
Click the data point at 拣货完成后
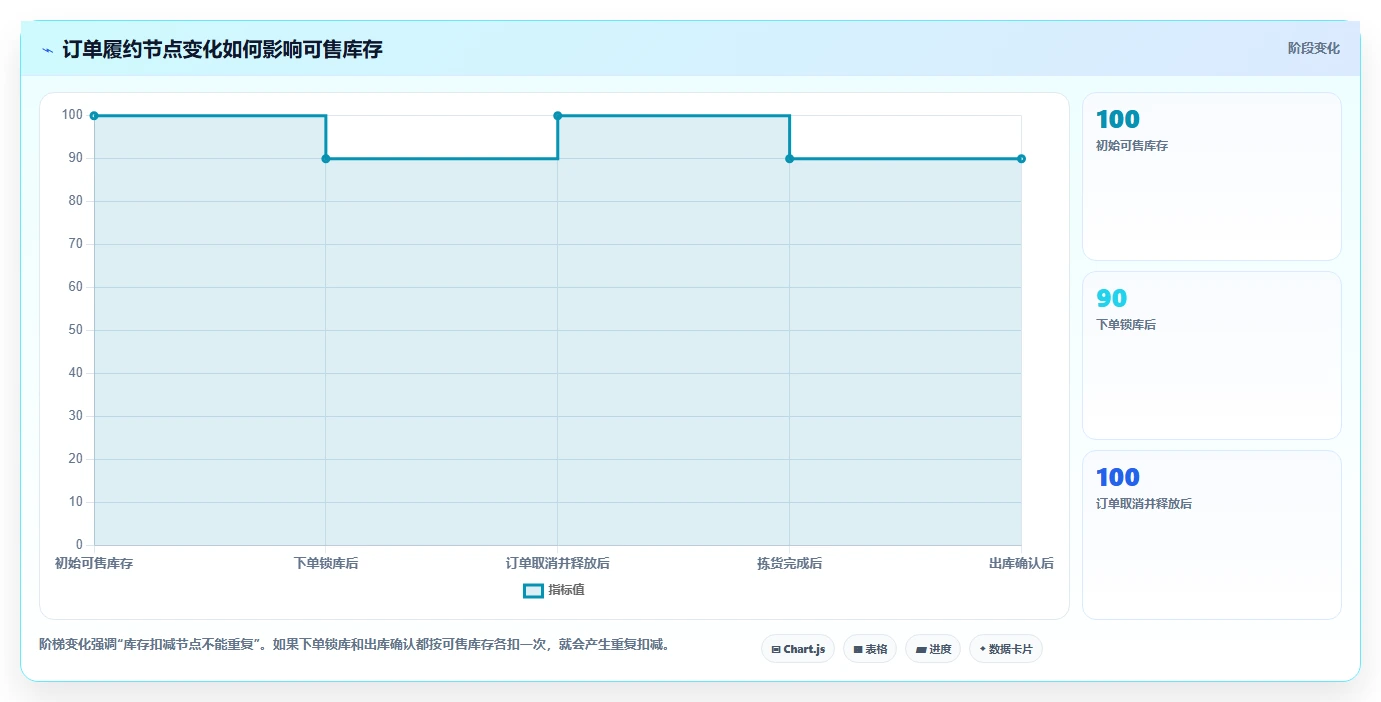click(790, 159)
